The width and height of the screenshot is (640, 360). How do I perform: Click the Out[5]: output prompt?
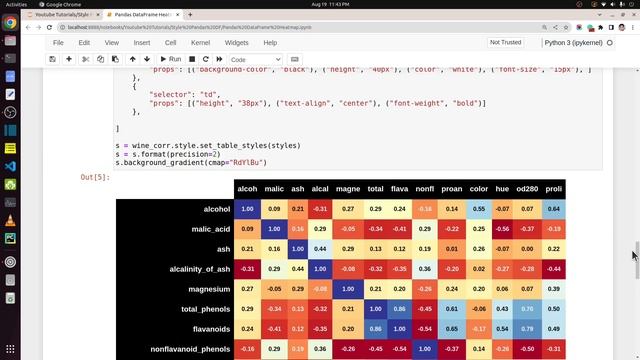(x=95, y=177)
